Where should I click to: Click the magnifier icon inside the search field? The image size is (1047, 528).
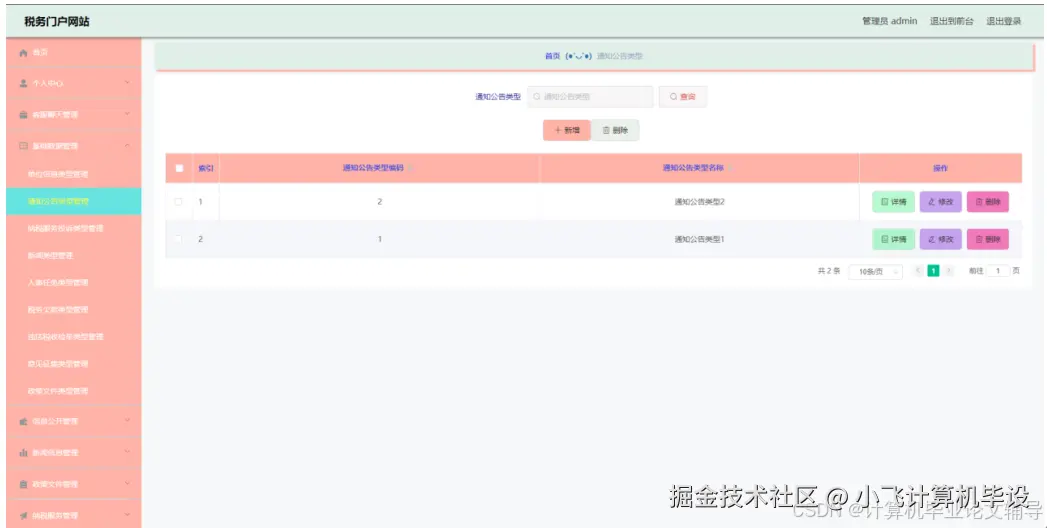pyautogui.click(x=536, y=97)
